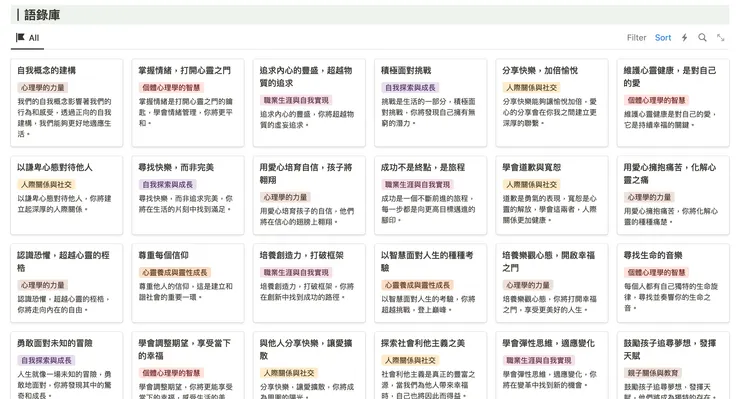The height and width of the screenshot is (399, 740).
Task: Open card 認識恐懼，超越心靈的桎梏
Action: 67,283
